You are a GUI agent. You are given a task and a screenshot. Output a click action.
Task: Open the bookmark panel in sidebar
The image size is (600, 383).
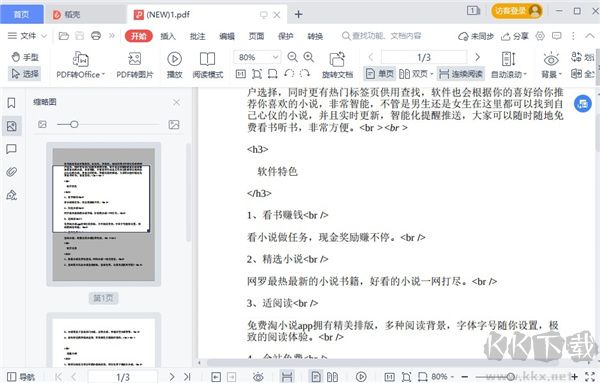point(11,103)
